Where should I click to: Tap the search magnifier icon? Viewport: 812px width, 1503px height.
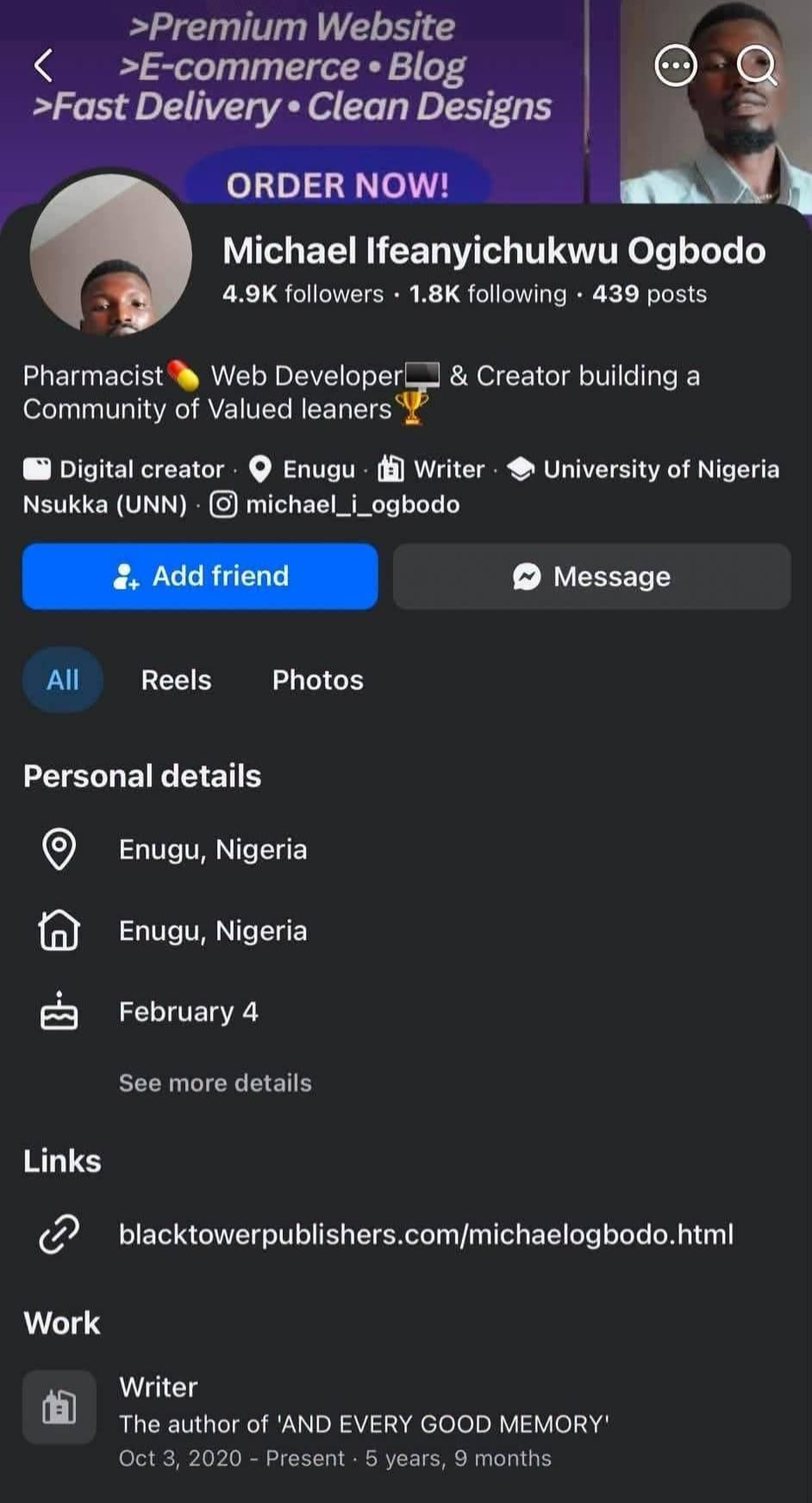(x=757, y=66)
